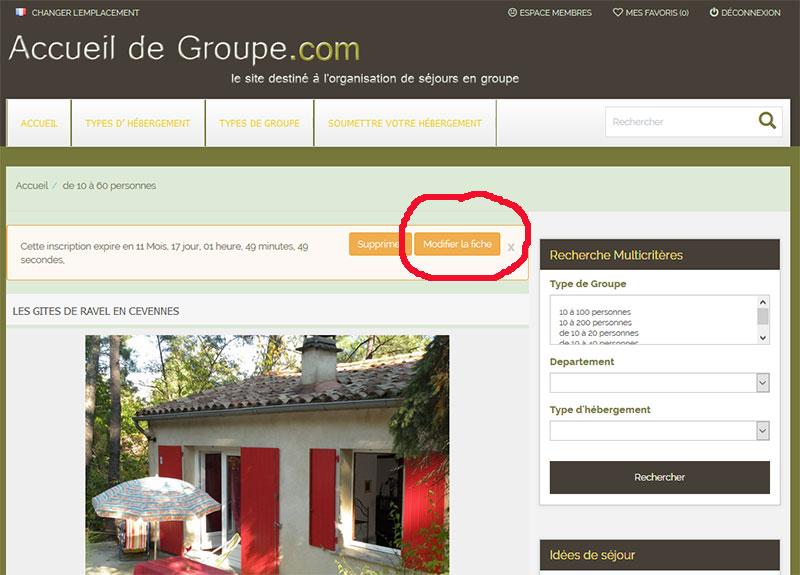This screenshot has height=575, width=800.
Task: Go to the Accueil menu tab
Action: 39,123
